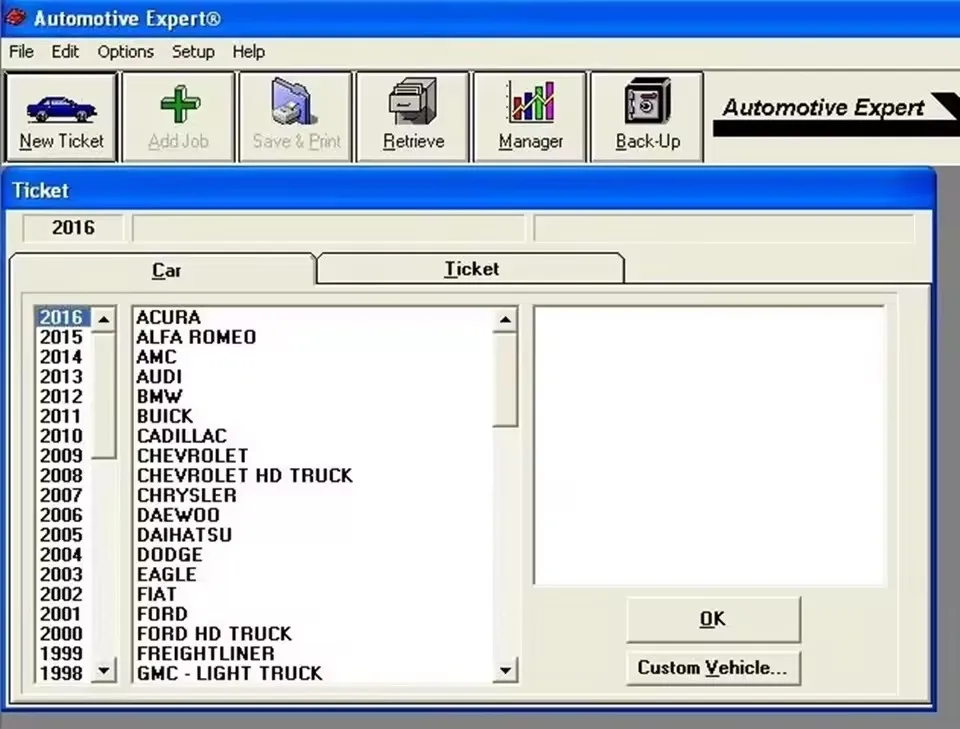The width and height of the screenshot is (960, 729).
Task: Click the Add Job icon
Action: pyautogui.click(x=177, y=115)
